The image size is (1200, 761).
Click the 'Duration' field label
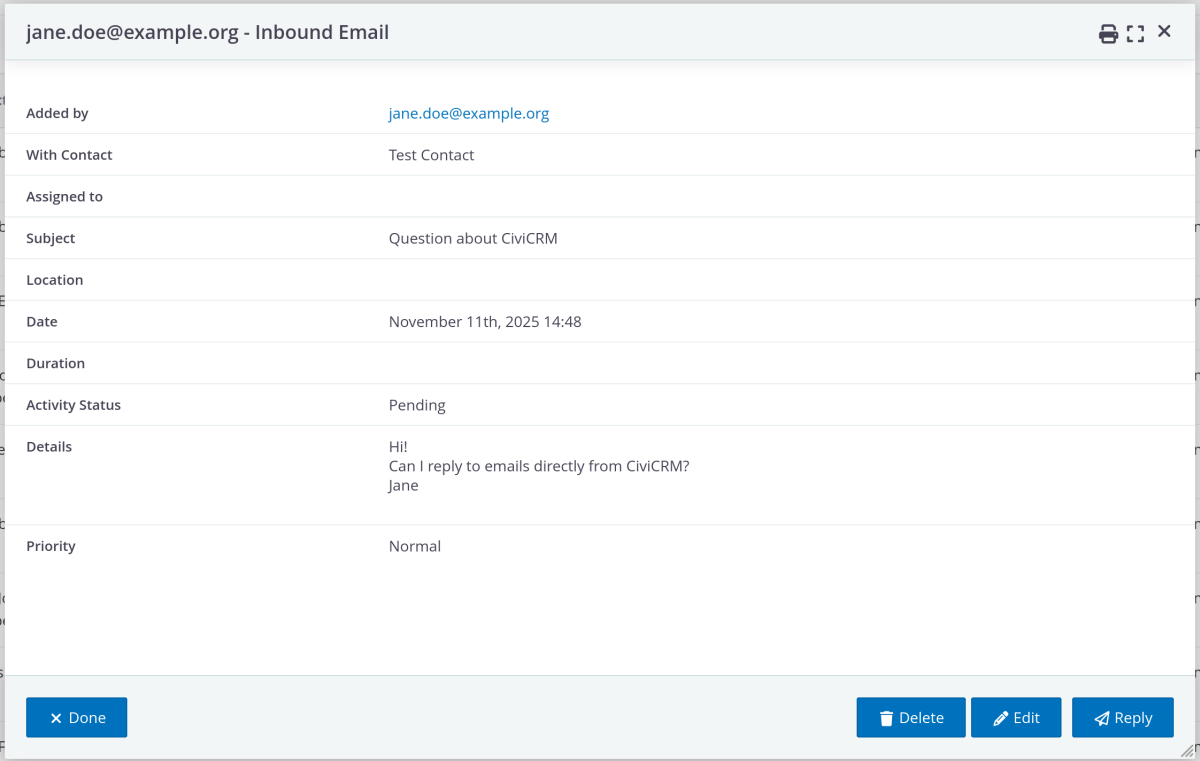55,363
